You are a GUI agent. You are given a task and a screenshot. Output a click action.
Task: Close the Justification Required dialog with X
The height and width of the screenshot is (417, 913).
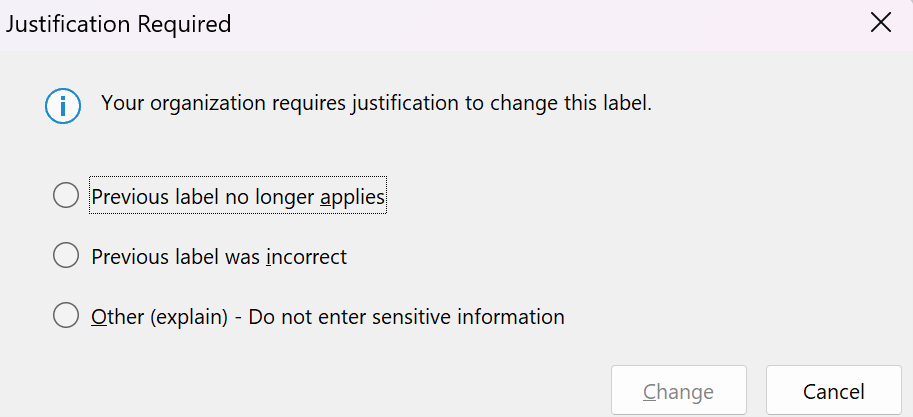tap(880, 23)
